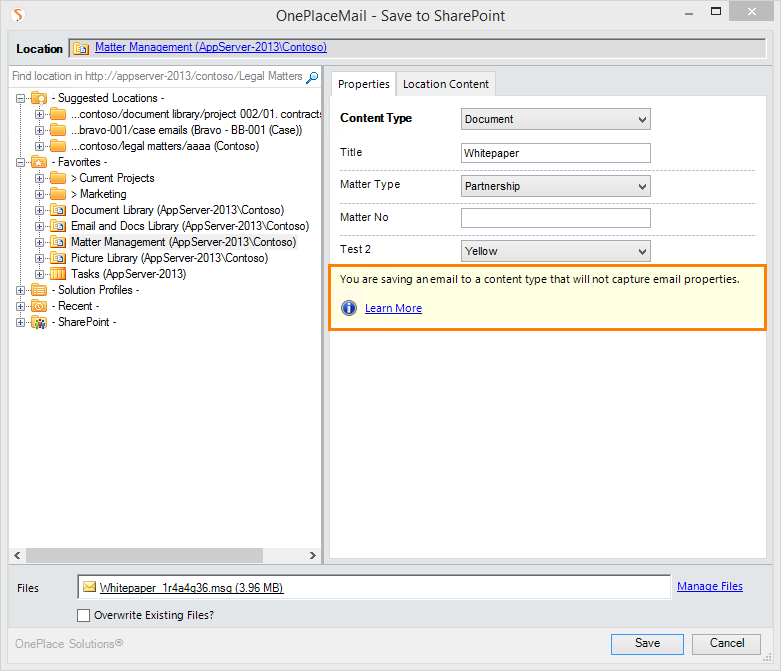Click the Cancel button

pyautogui.click(x=726, y=644)
